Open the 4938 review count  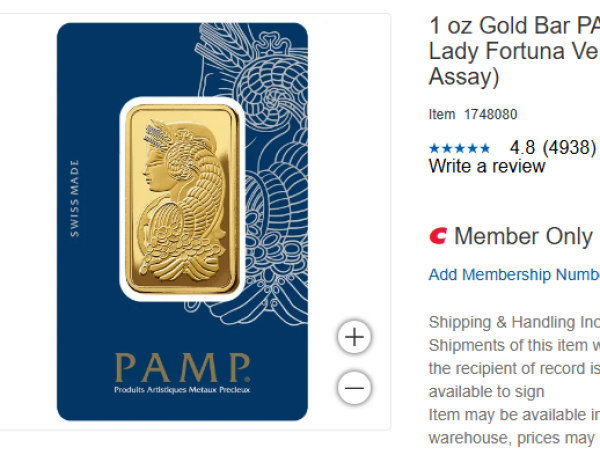569,147
